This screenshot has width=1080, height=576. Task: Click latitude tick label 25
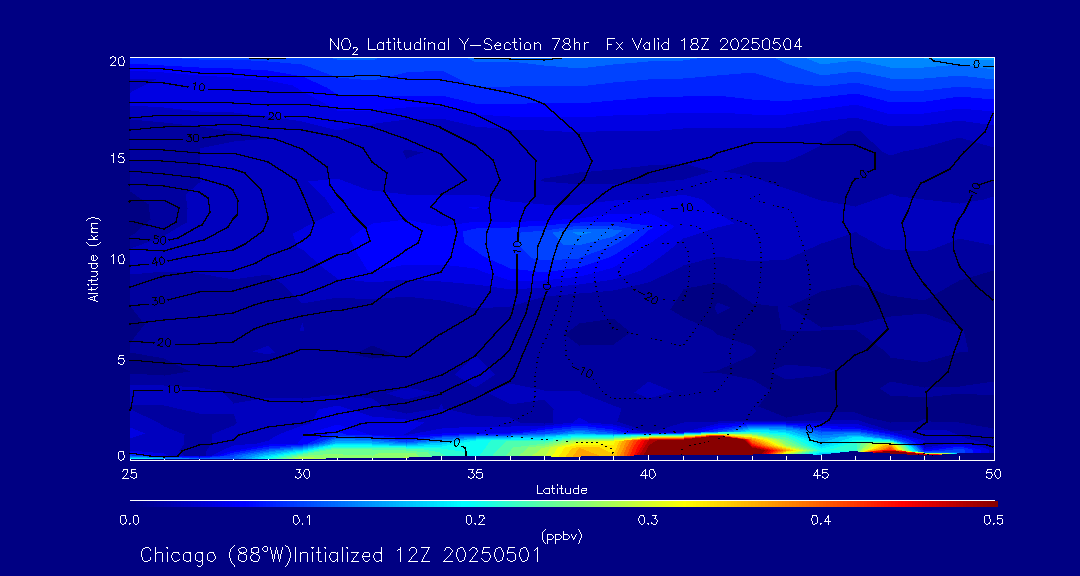(129, 473)
